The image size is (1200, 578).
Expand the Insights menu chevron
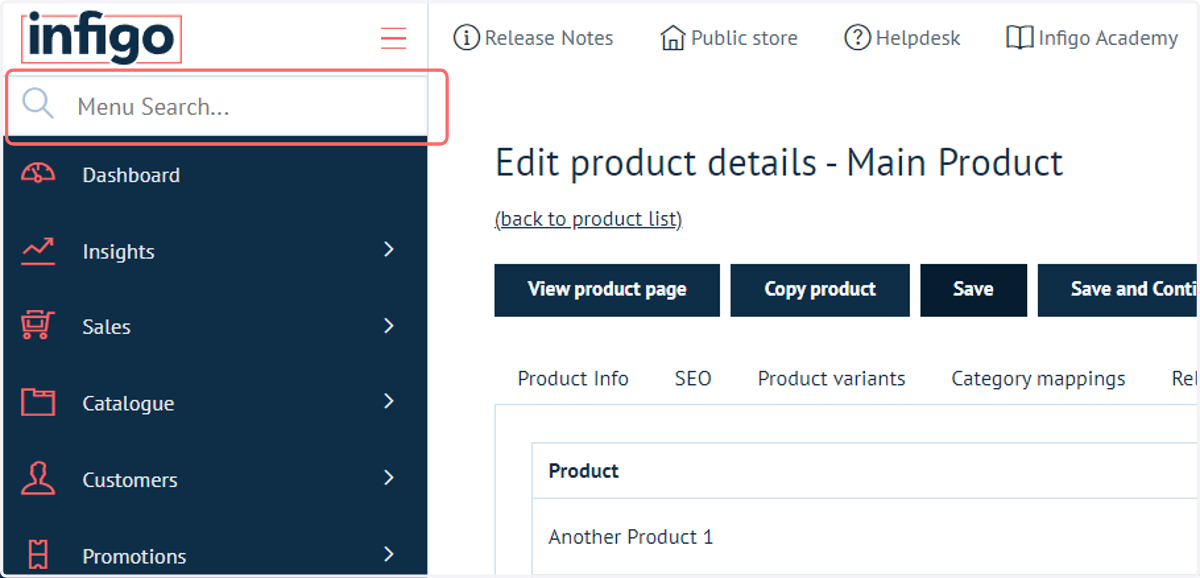[389, 249]
